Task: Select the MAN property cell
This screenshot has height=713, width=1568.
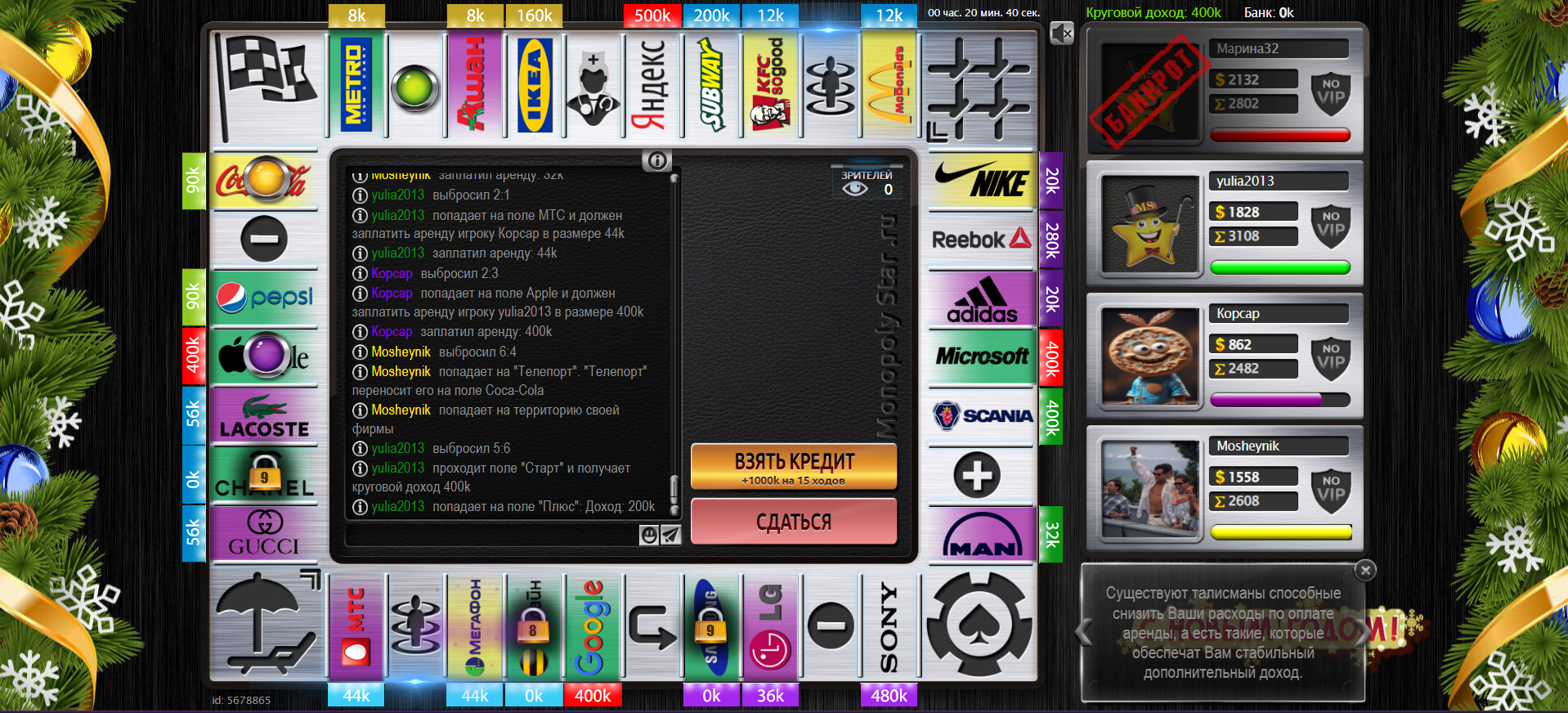Action: pos(981,534)
